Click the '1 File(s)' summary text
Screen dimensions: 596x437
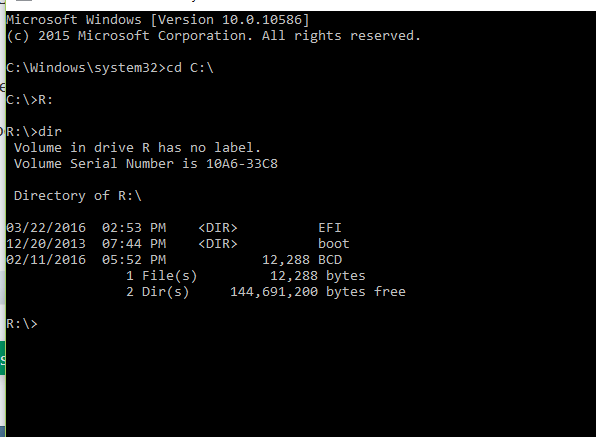click(162, 276)
